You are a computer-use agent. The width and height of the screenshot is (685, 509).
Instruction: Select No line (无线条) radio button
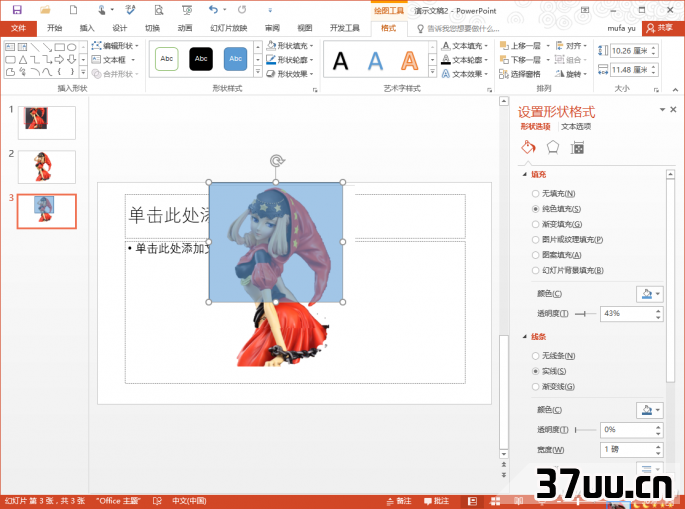click(x=535, y=356)
